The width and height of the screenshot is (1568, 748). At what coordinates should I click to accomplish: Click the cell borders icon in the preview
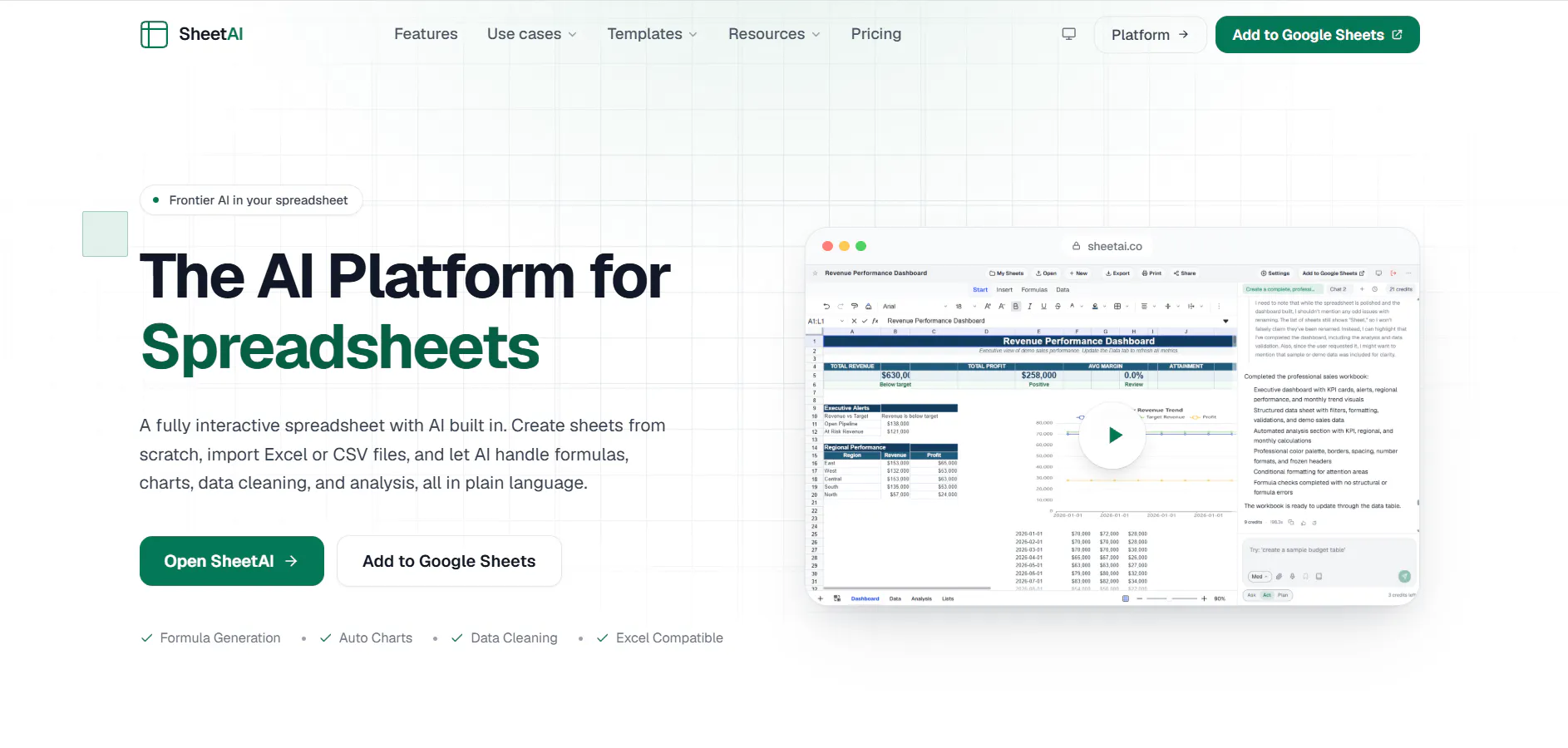pyautogui.click(x=1117, y=307)
